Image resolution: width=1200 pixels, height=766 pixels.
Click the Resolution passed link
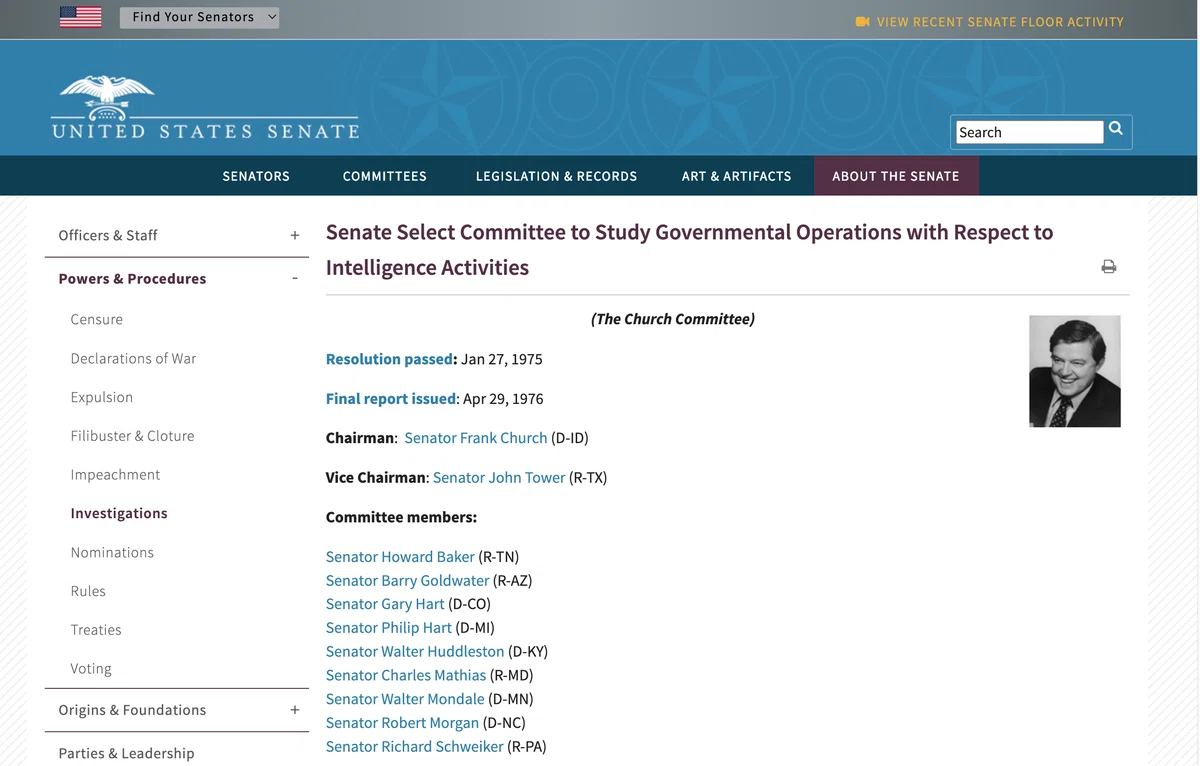(389, 359)
